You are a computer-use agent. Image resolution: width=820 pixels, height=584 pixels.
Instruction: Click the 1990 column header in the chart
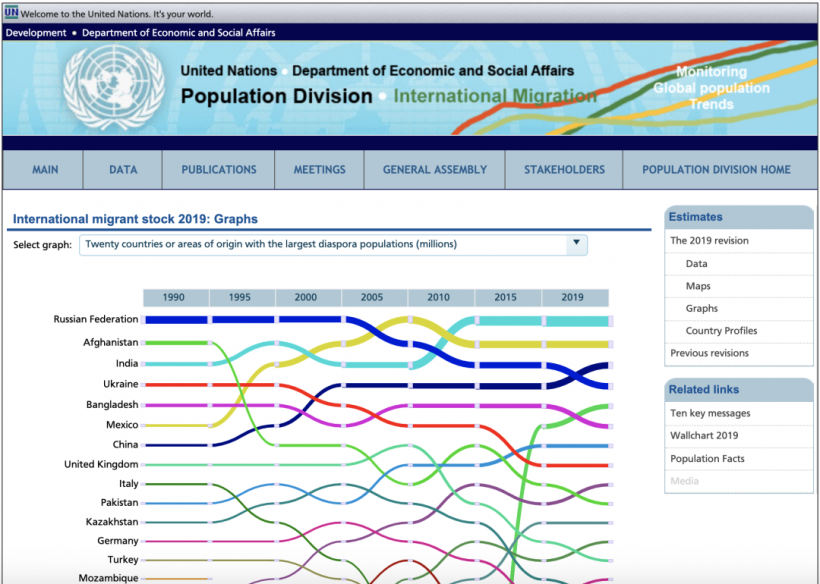click(174, 297)
